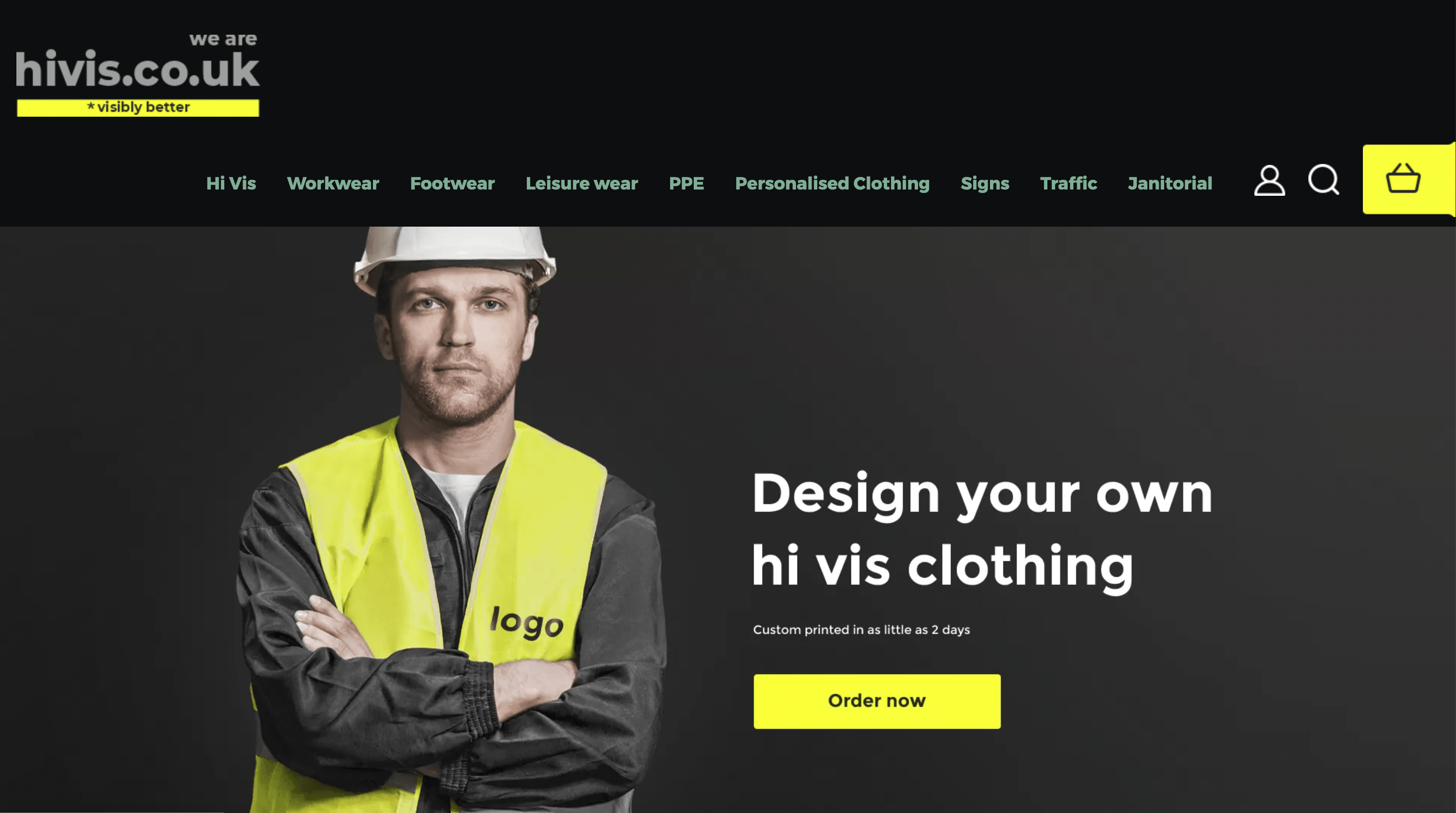Navigate to Hi Vis category
The height and width of the screenshot is (813, 1456).
click(231, 183)
